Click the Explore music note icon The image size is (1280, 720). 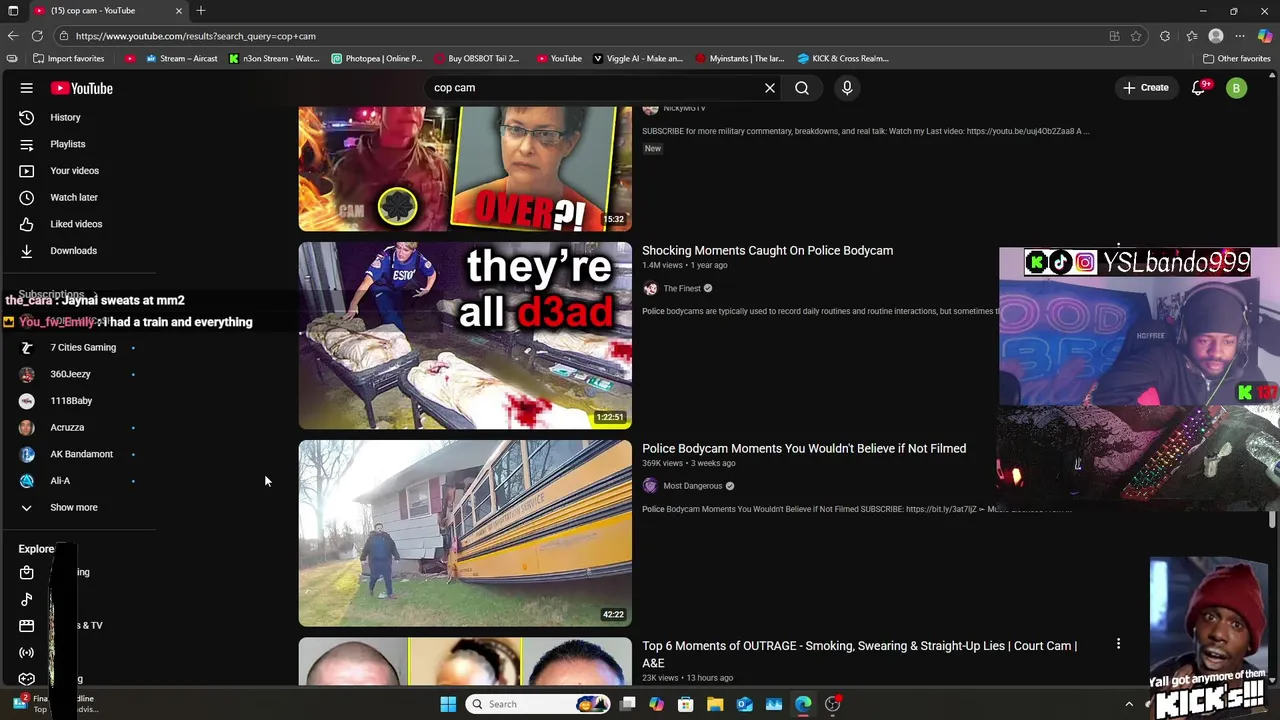(x=27, y=599)
